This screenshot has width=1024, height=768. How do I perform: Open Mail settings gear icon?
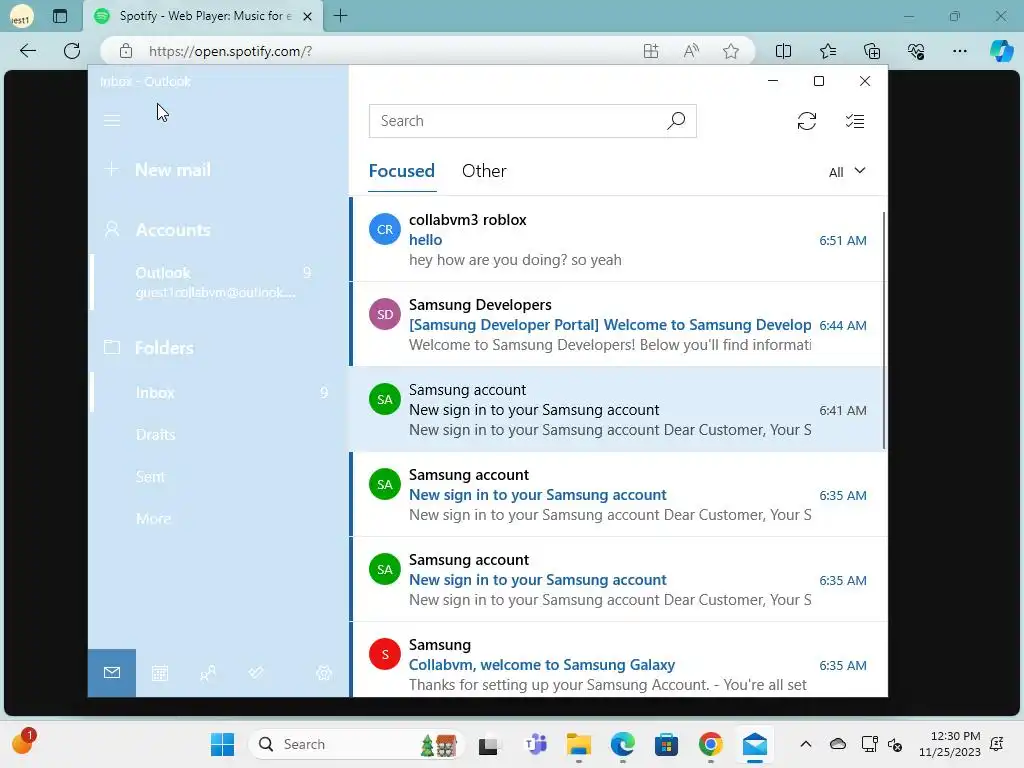click(324, 673)
